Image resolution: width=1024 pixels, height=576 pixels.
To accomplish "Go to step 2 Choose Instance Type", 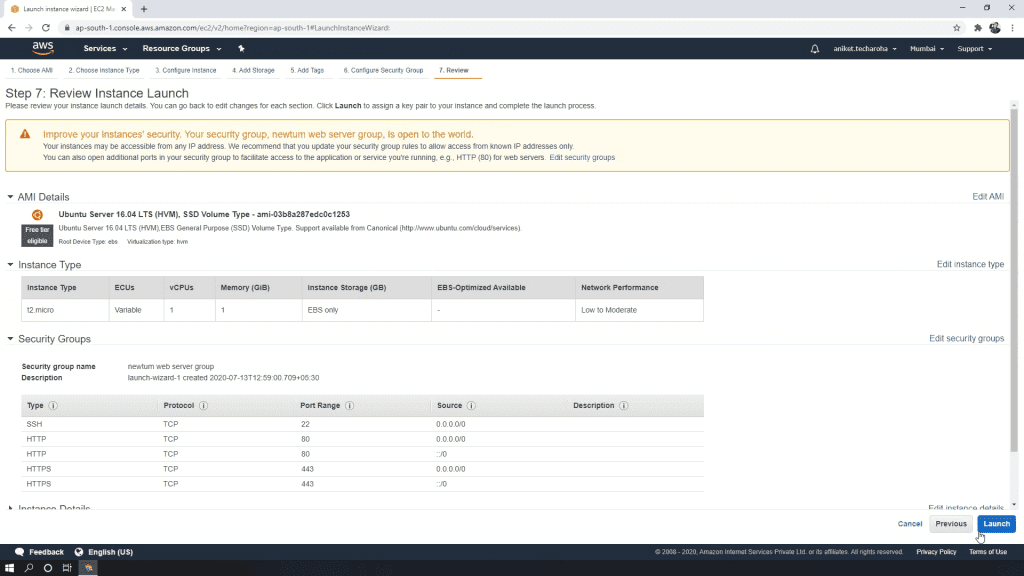I will click(104, 70).
